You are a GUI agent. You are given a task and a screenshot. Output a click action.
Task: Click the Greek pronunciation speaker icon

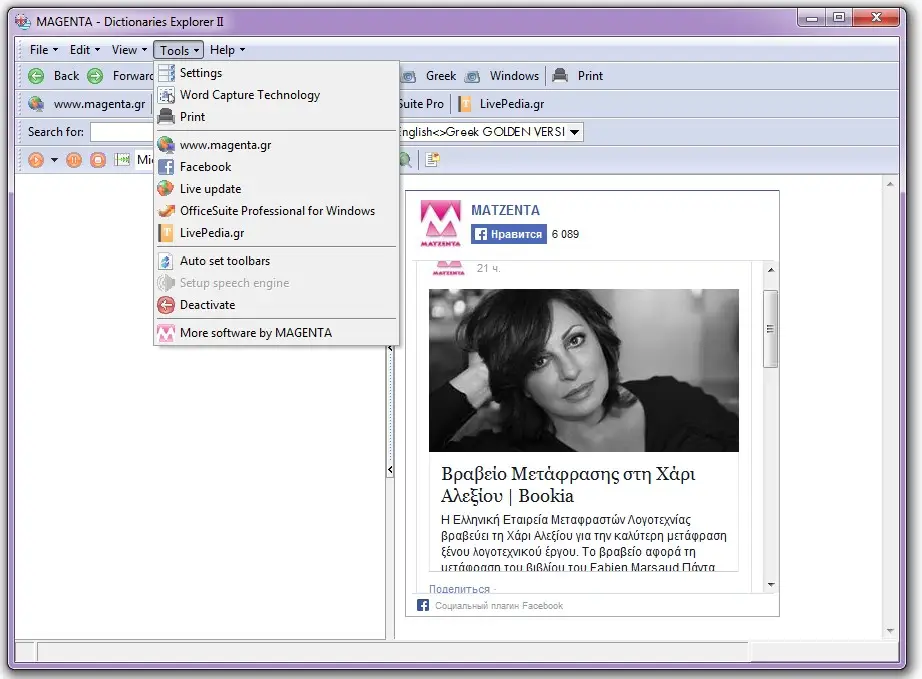click(407, 75)
